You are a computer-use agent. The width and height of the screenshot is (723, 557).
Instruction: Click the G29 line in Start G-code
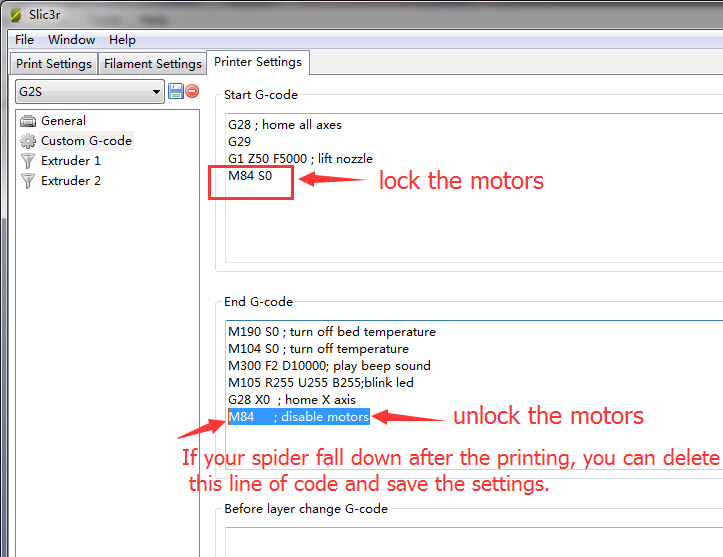pyautogui.click(x=239, y=142)
